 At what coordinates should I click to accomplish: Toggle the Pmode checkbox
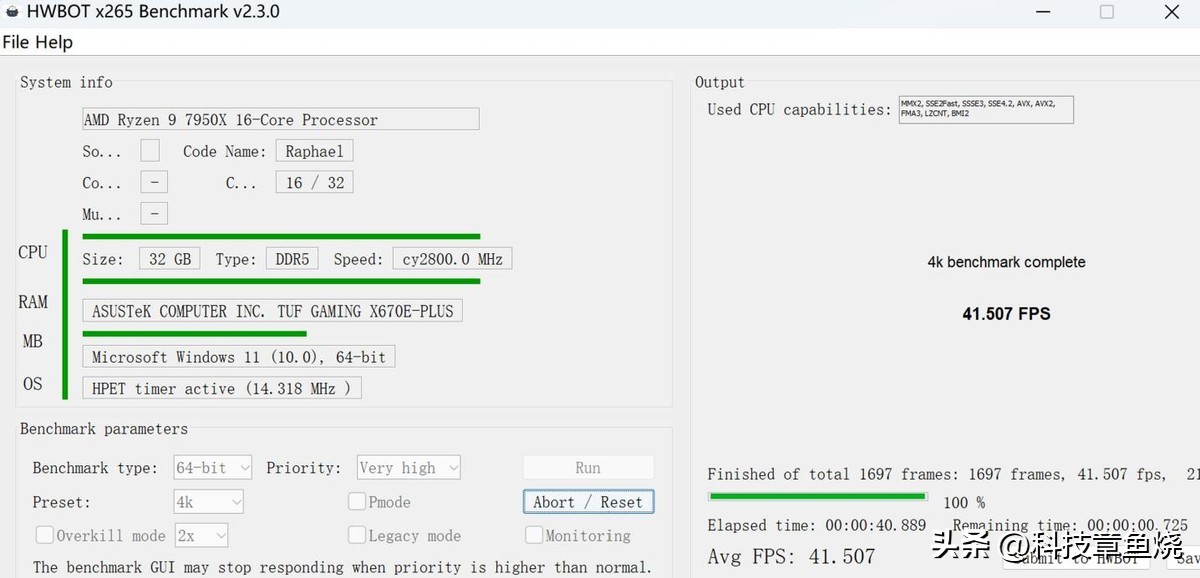coord(357,501)
